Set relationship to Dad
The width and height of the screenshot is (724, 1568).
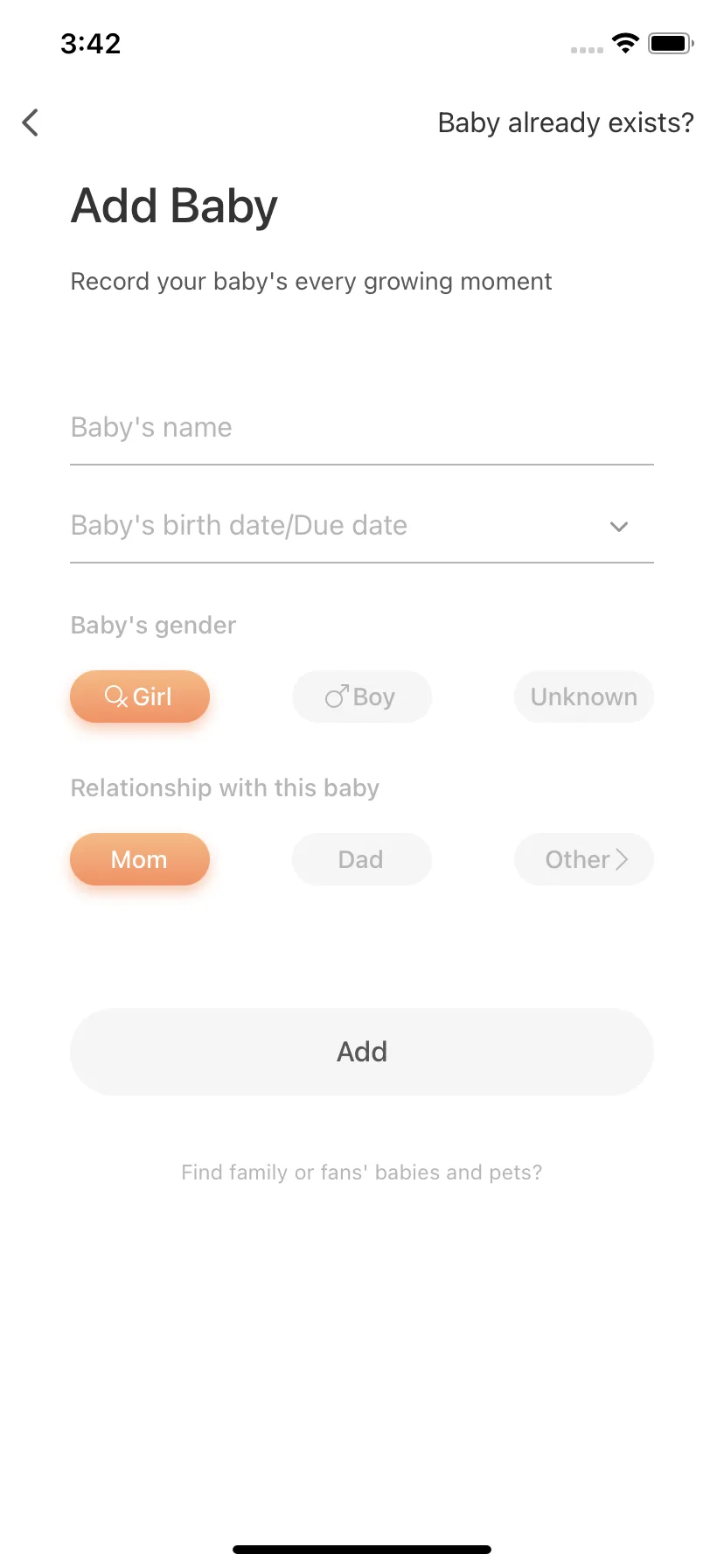click(x=362, y=859)
